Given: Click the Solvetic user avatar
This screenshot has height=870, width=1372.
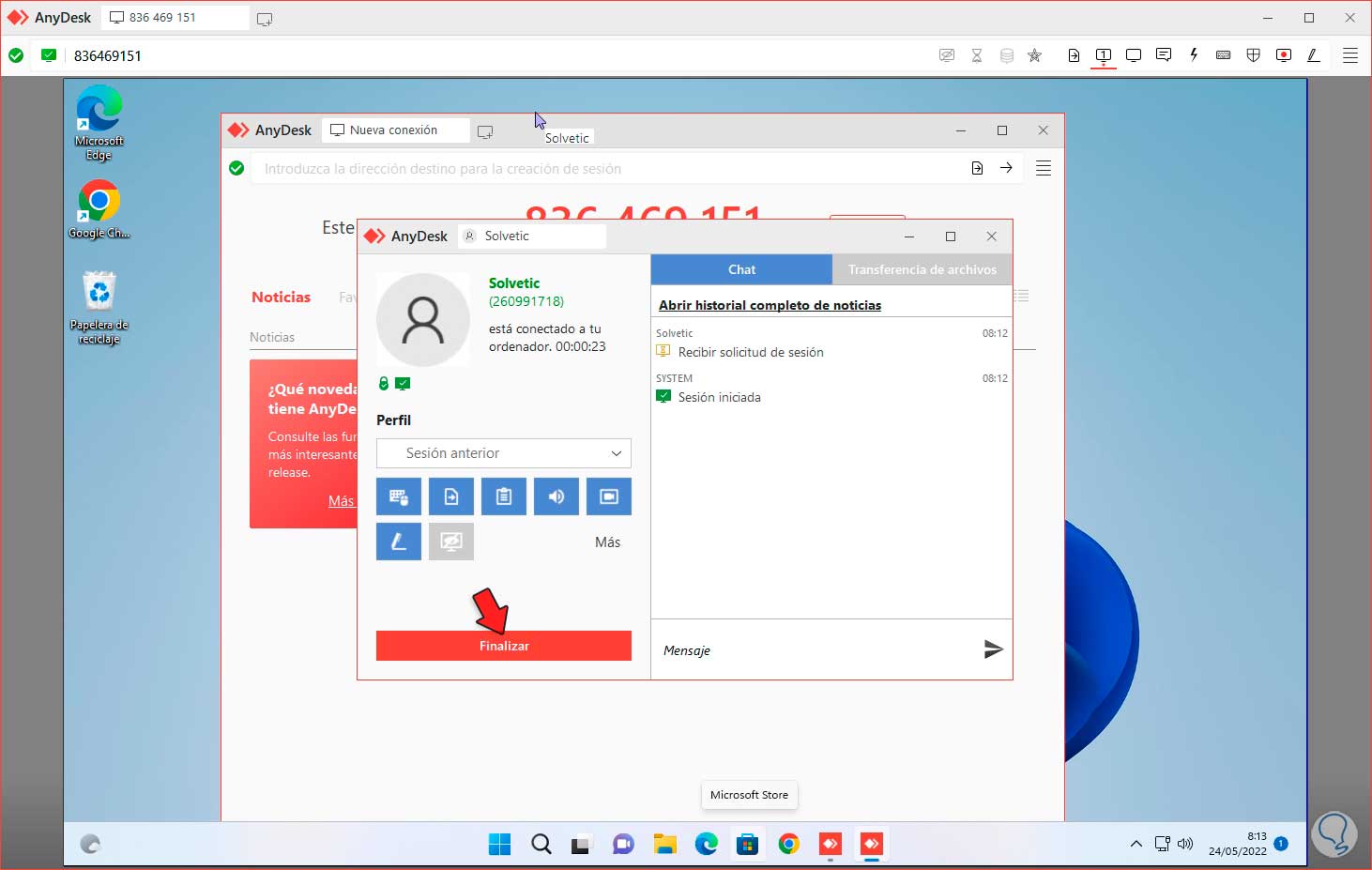Looking at the screenshot, I should [423, 320].
